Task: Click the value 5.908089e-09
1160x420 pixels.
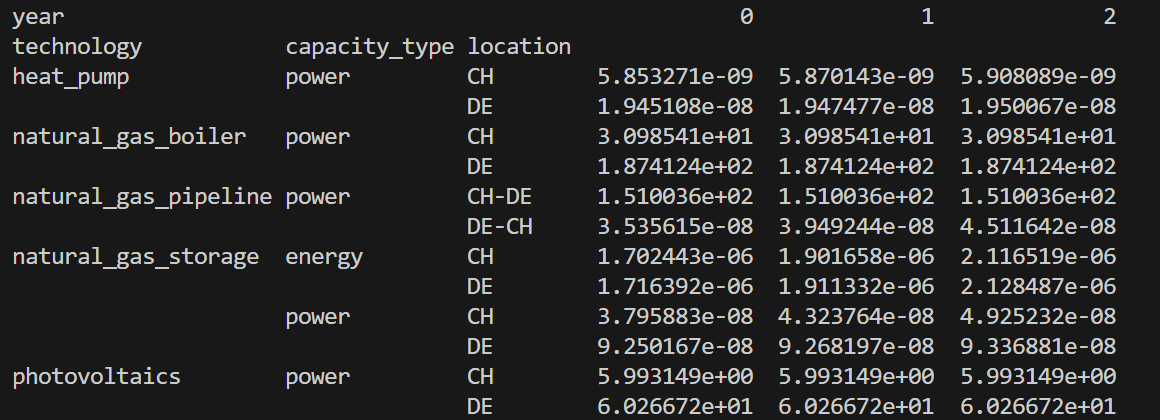Action: [1038, 77]
